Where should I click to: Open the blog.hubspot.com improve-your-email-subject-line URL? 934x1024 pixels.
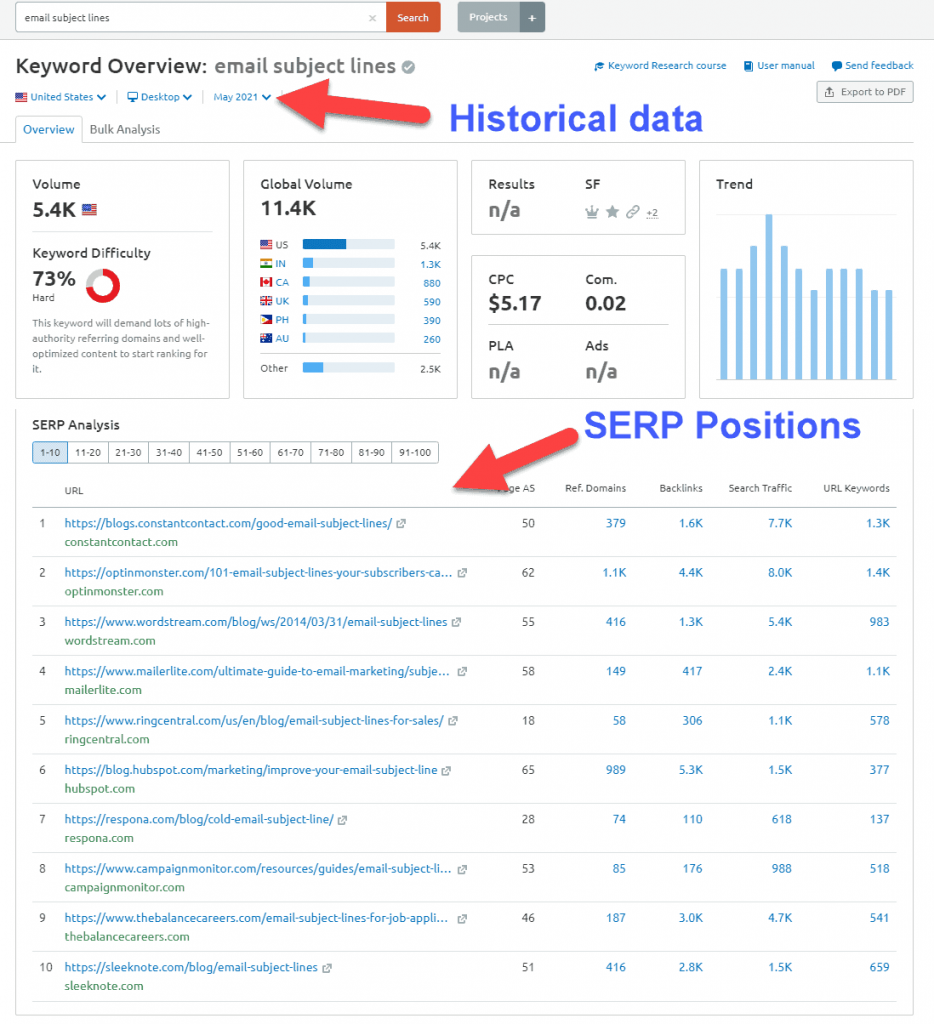tap(251, 771)
